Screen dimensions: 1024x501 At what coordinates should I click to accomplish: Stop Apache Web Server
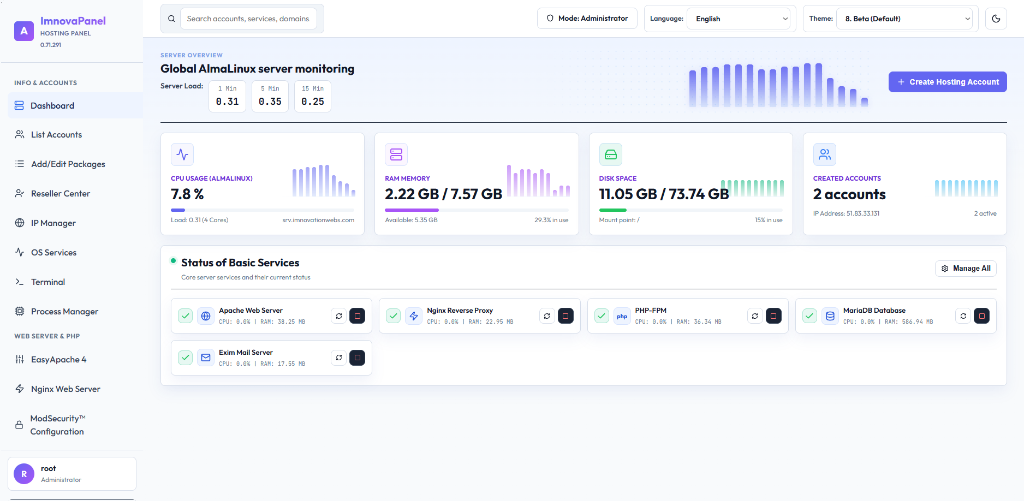[357, 316]
